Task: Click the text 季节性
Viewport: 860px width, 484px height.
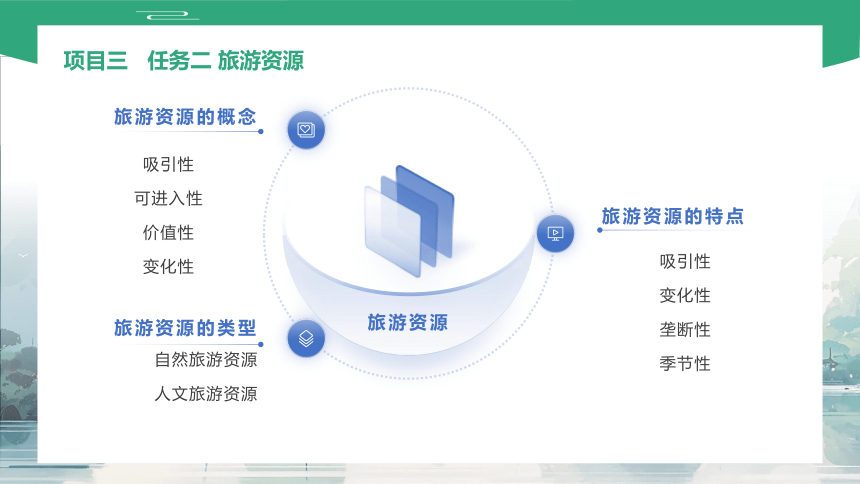Action: pos(685,363)
